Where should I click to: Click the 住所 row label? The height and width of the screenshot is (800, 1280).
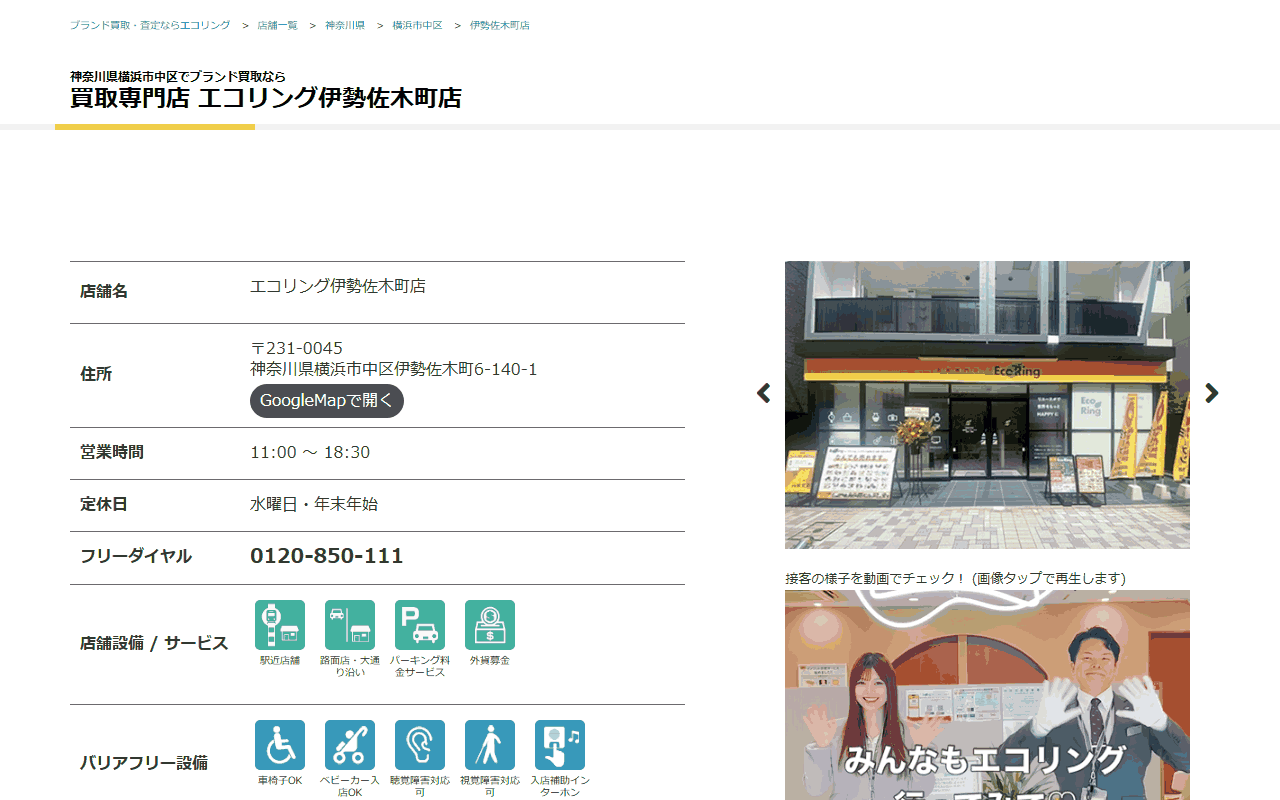point(96,374)
